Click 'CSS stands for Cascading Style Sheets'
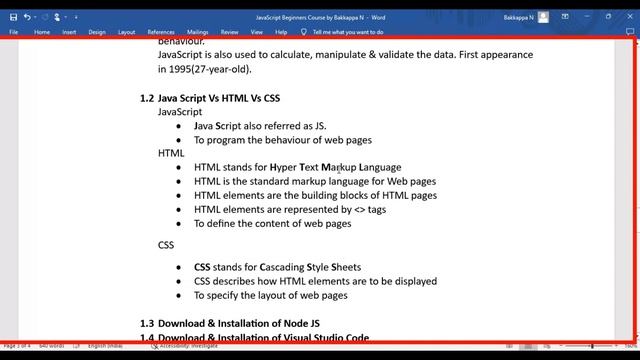Viewport: 640px width, 360px height. point(278,267)
